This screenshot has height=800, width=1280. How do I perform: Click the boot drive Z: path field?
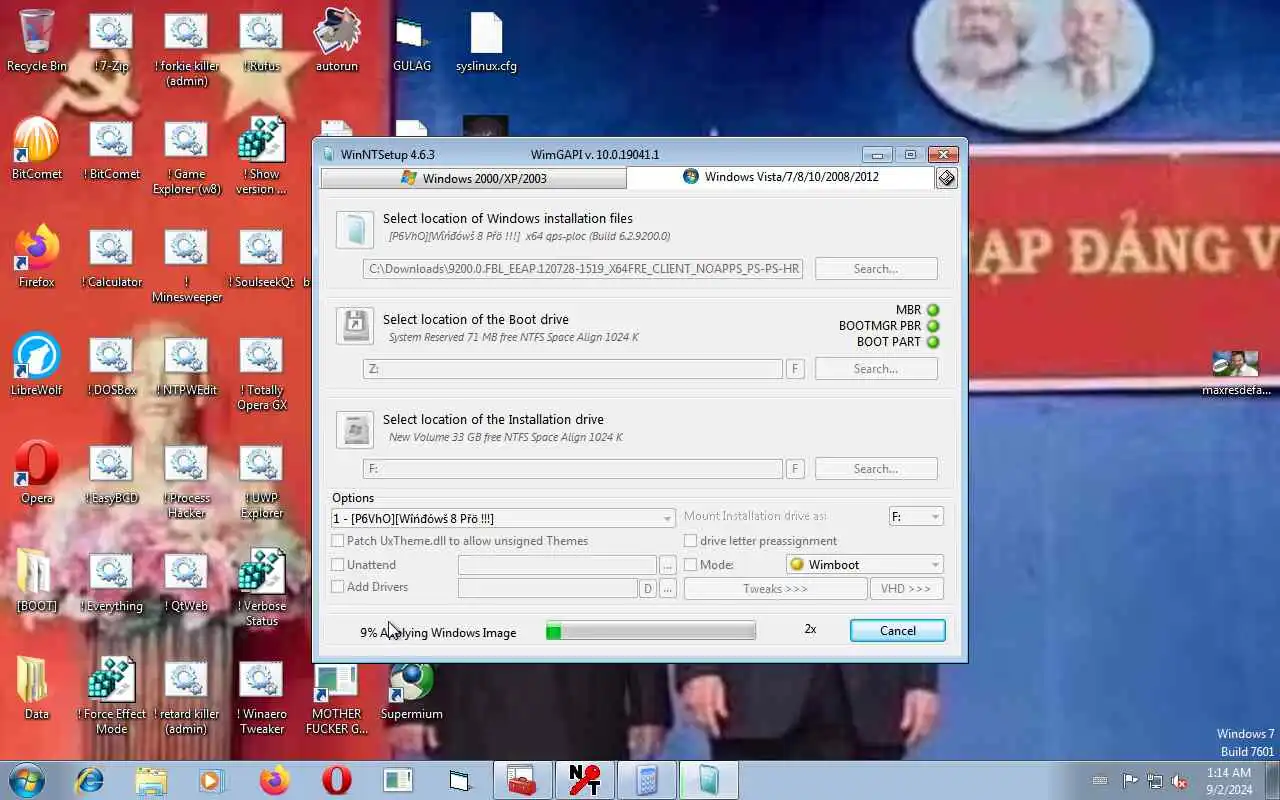pyautogui.click(x=573, y=369)
